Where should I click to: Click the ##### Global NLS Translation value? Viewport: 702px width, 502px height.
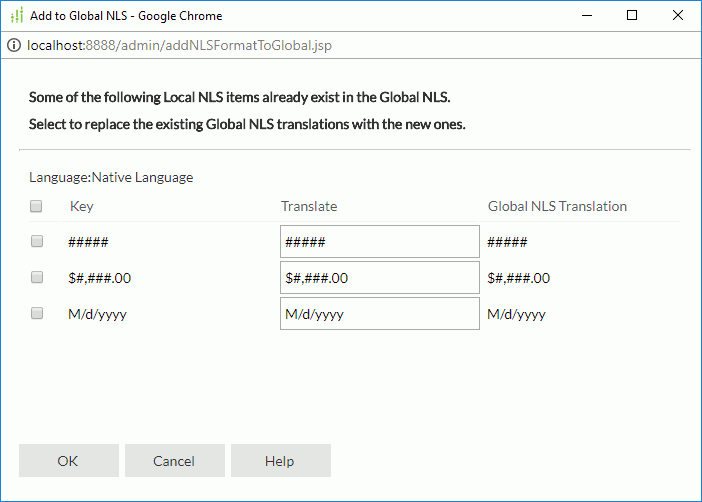507,242
